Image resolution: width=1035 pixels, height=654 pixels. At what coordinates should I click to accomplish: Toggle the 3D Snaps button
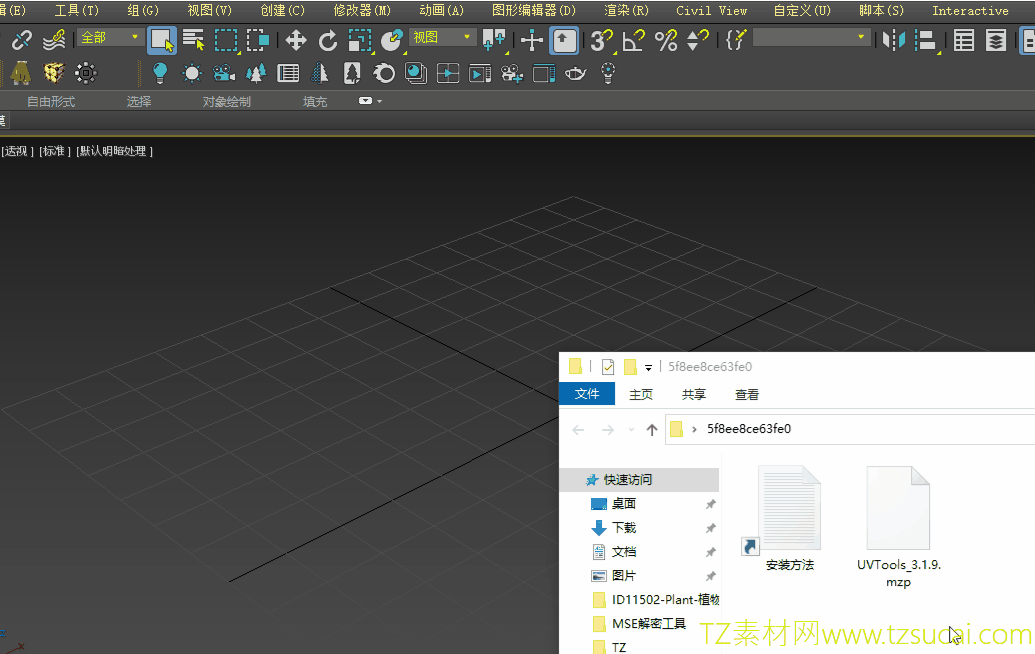point(600,41)
